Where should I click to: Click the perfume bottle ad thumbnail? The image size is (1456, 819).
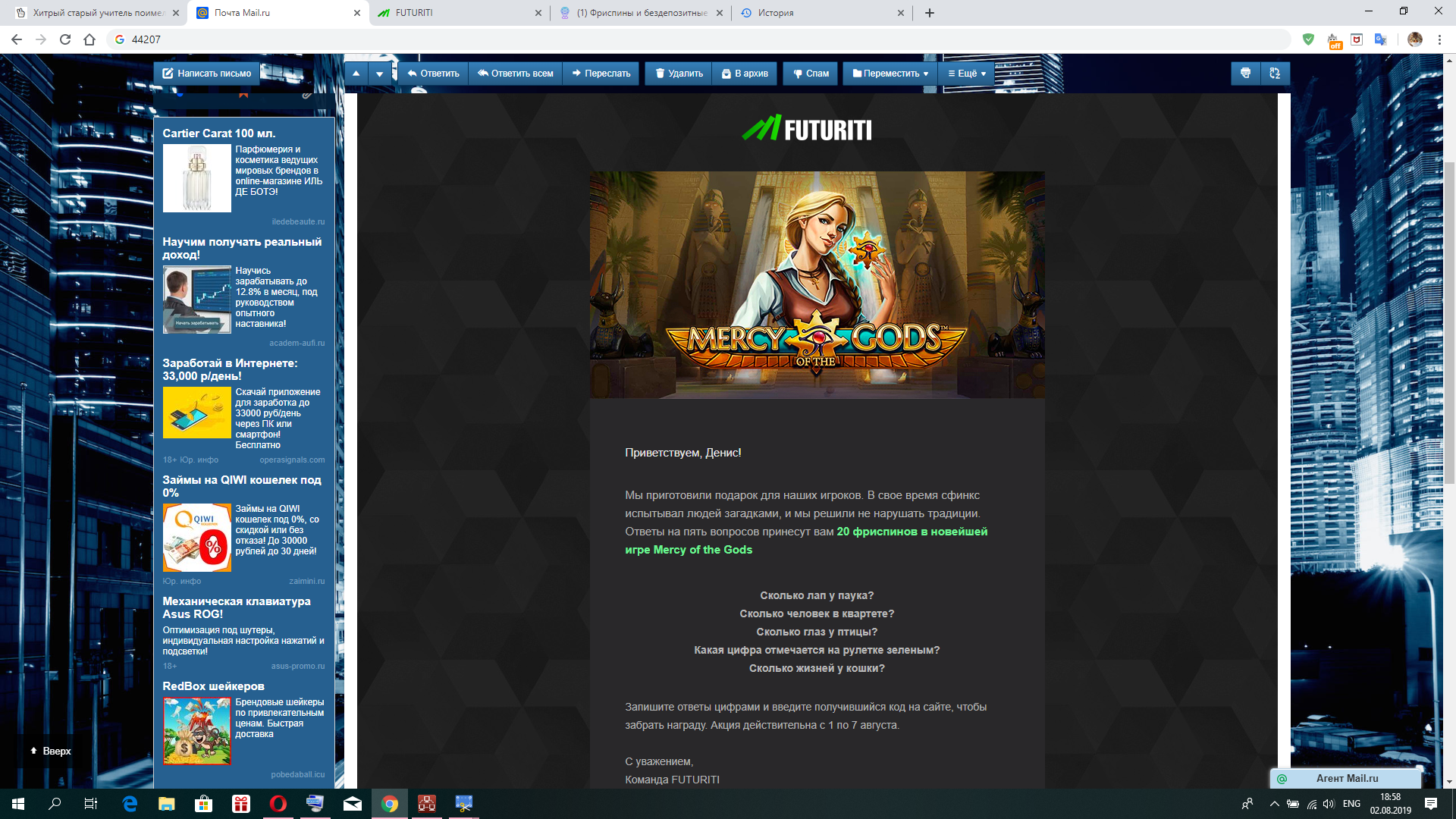click(197, 178)
